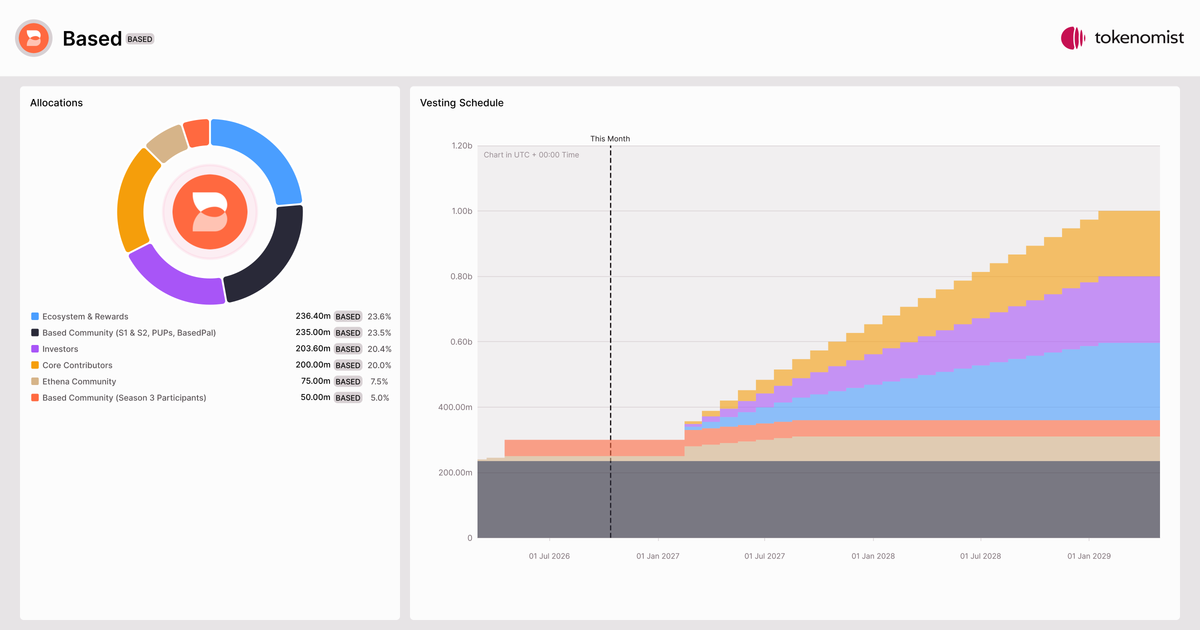Click the Vesting Schedule panel heading
Viewport: 1200px width, 630px height.
tap(462, 103)
